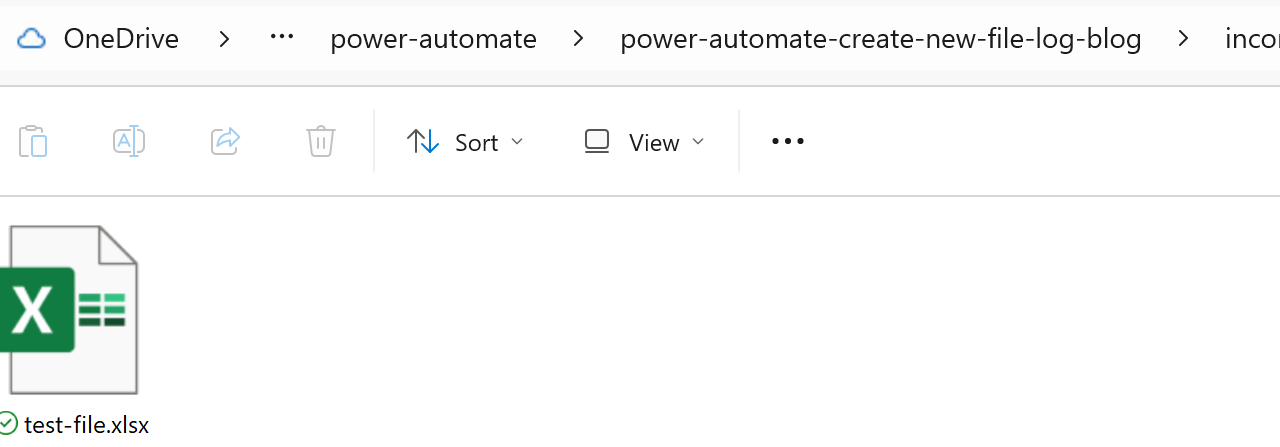Viewport: 1280px width, 447px height.
Task: Click the green sync status checkmark
Action: 9,424
